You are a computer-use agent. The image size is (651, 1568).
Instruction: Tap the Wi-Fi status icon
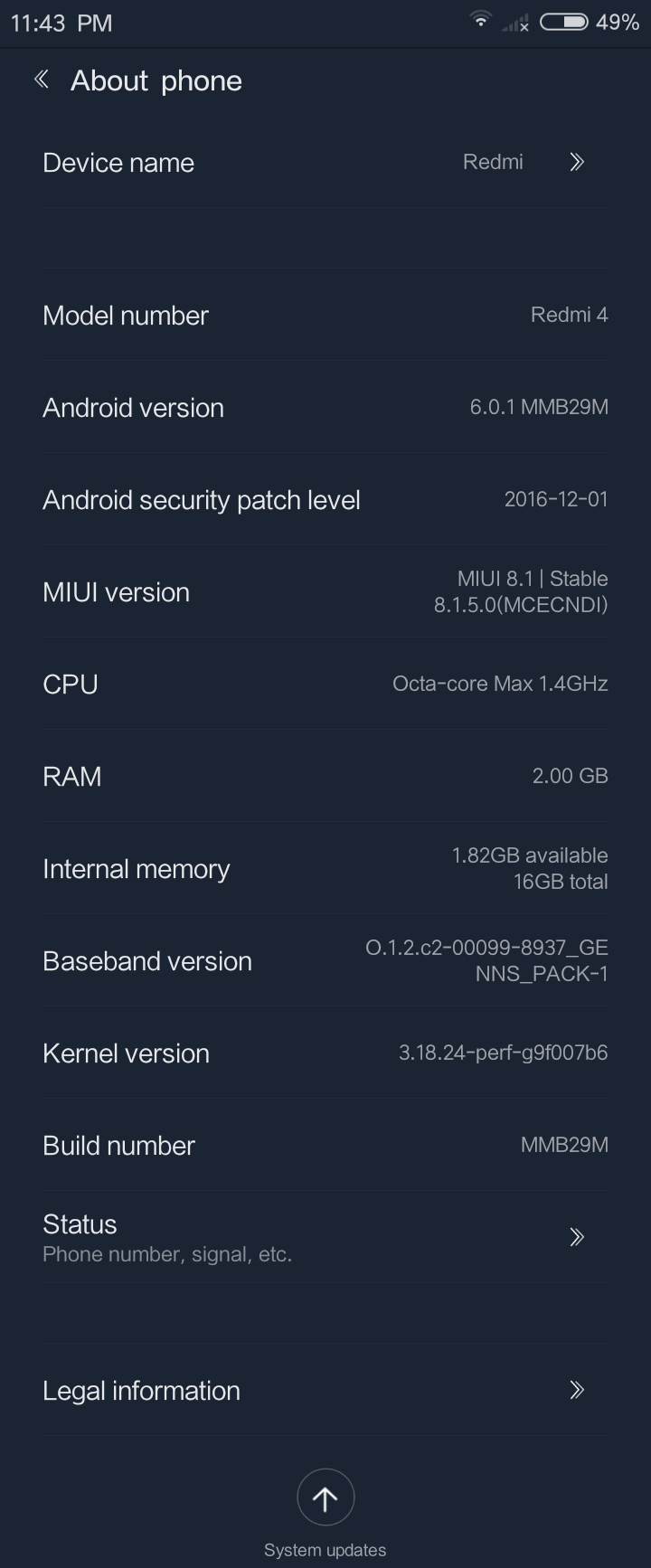pos(480,20)
